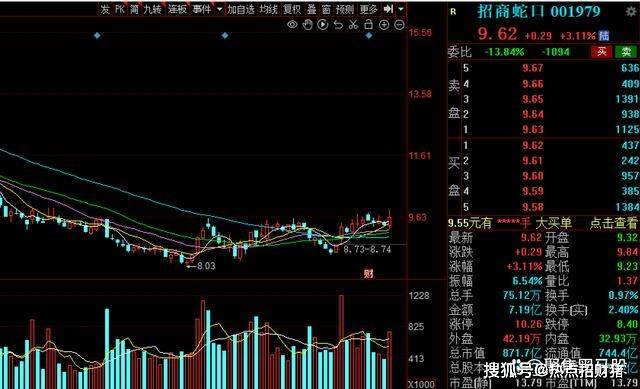Click the 金额 value 7.19亿

click(x=525, y=310)
